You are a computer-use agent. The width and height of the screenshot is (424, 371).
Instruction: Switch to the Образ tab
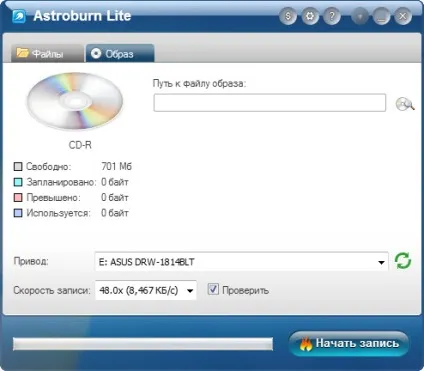[120, 53]
